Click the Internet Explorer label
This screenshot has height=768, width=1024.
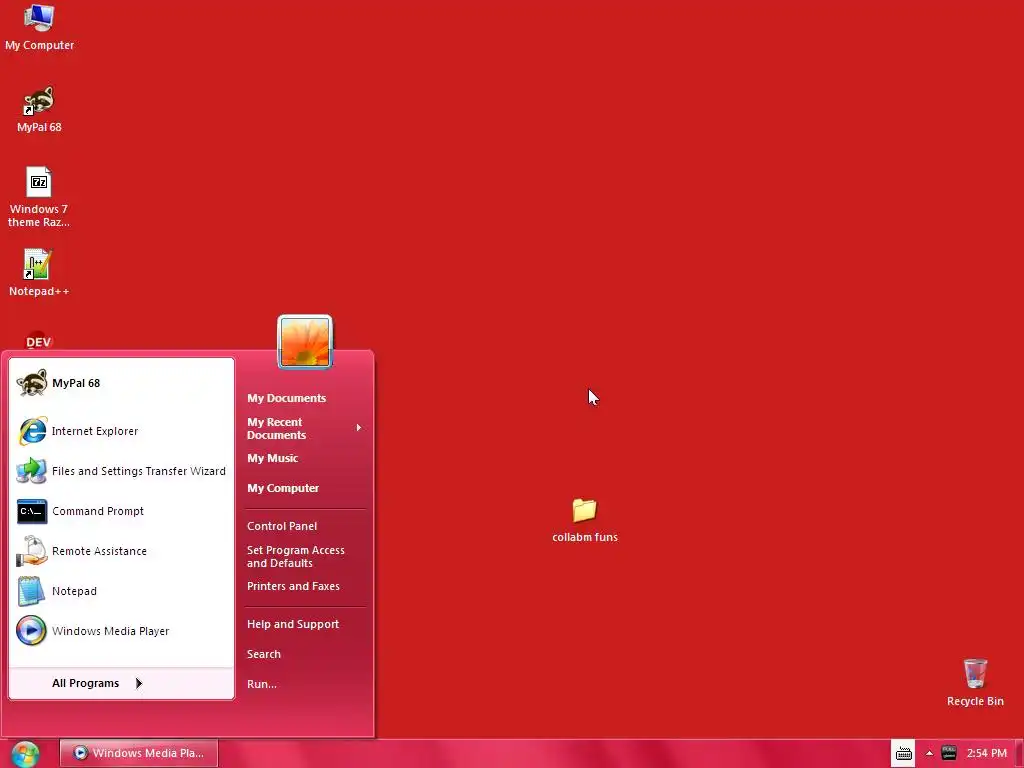point(95,431)
